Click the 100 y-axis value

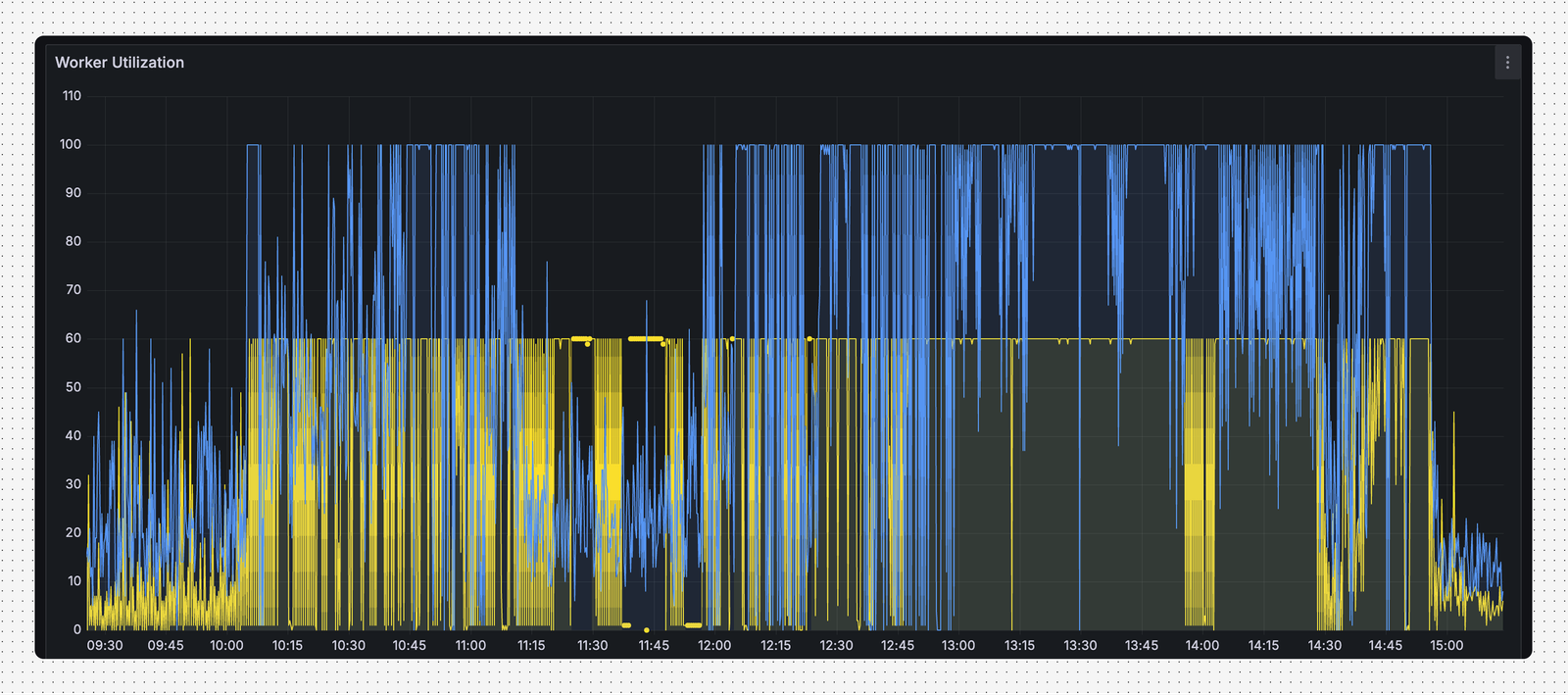point(71,144)
